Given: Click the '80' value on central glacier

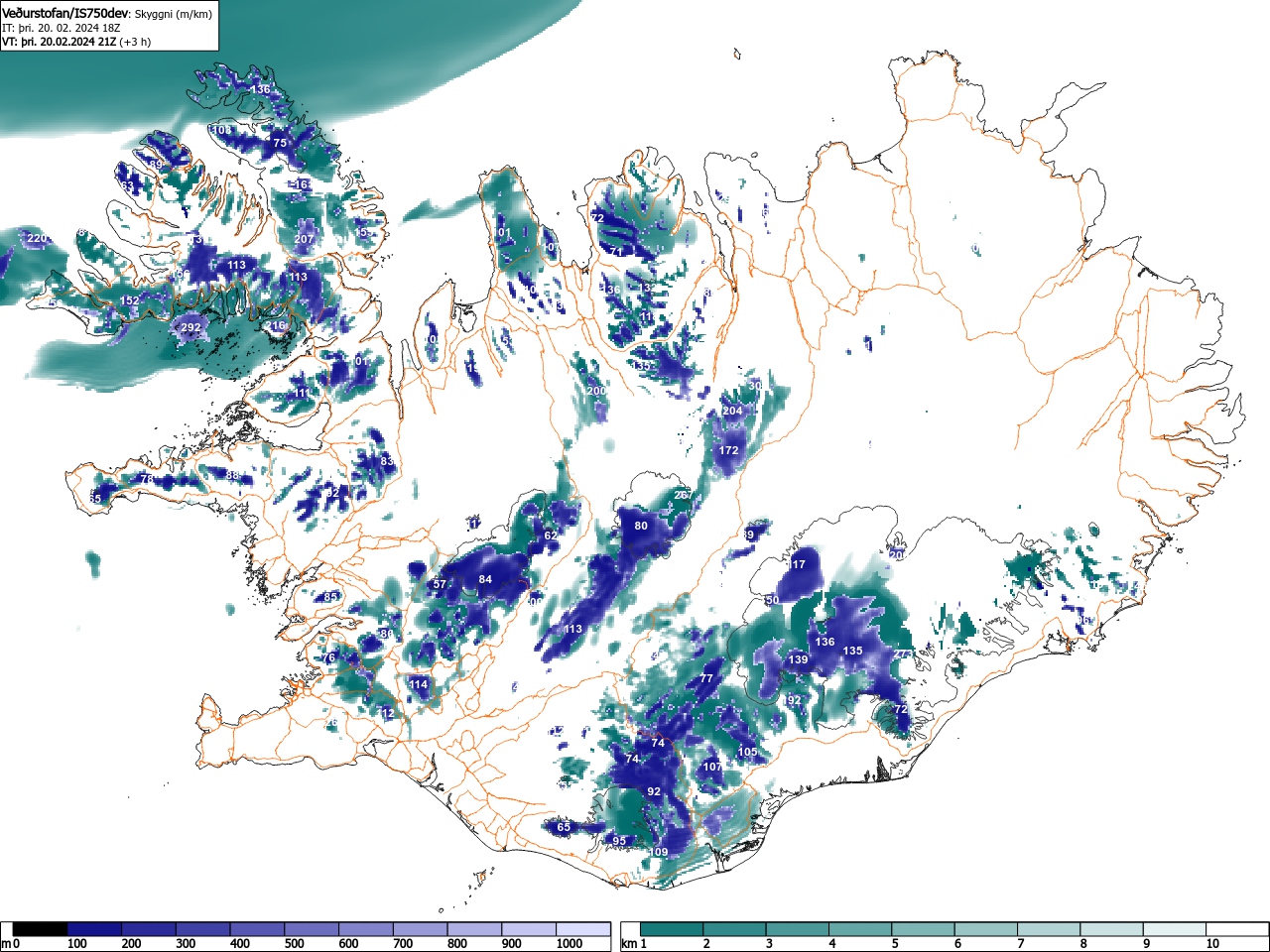Looking at the screenshot, I should pyautogui.click(x=641, y=526).
